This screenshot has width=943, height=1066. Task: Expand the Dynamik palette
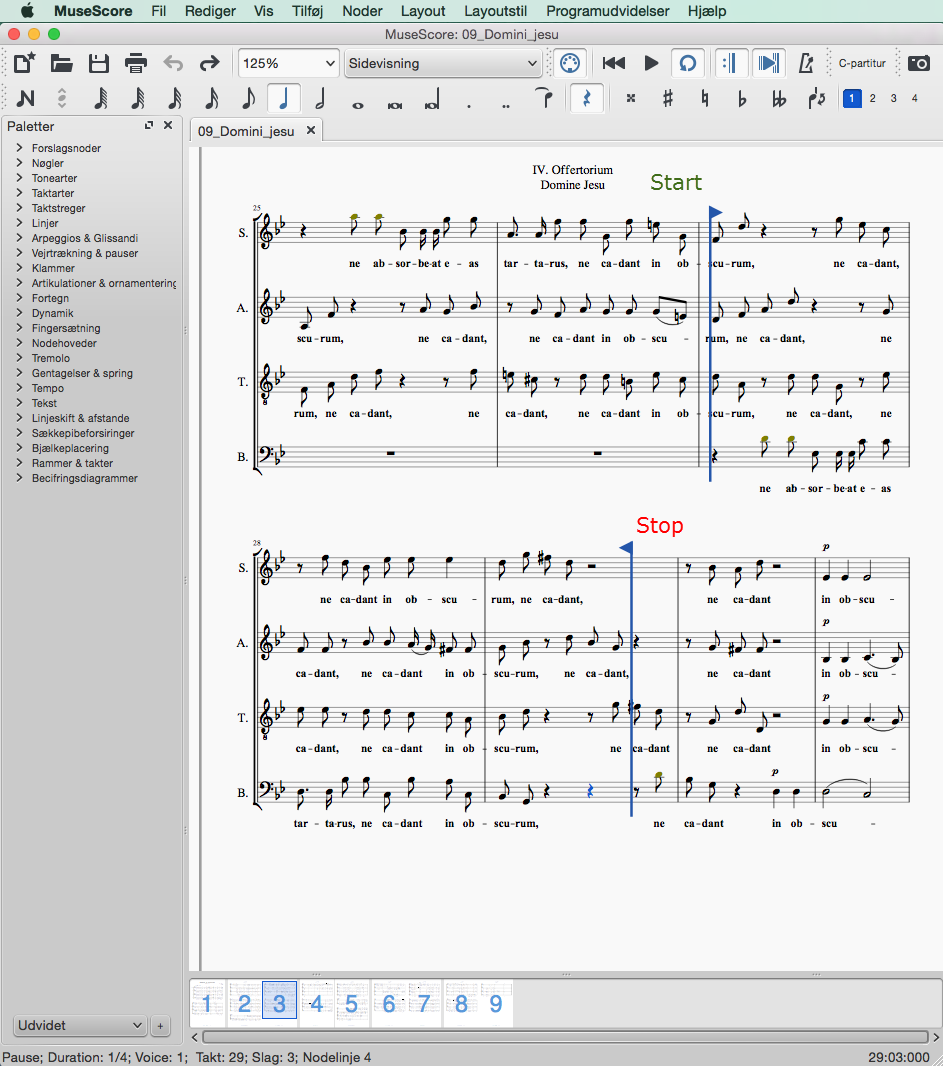[20, 313]
